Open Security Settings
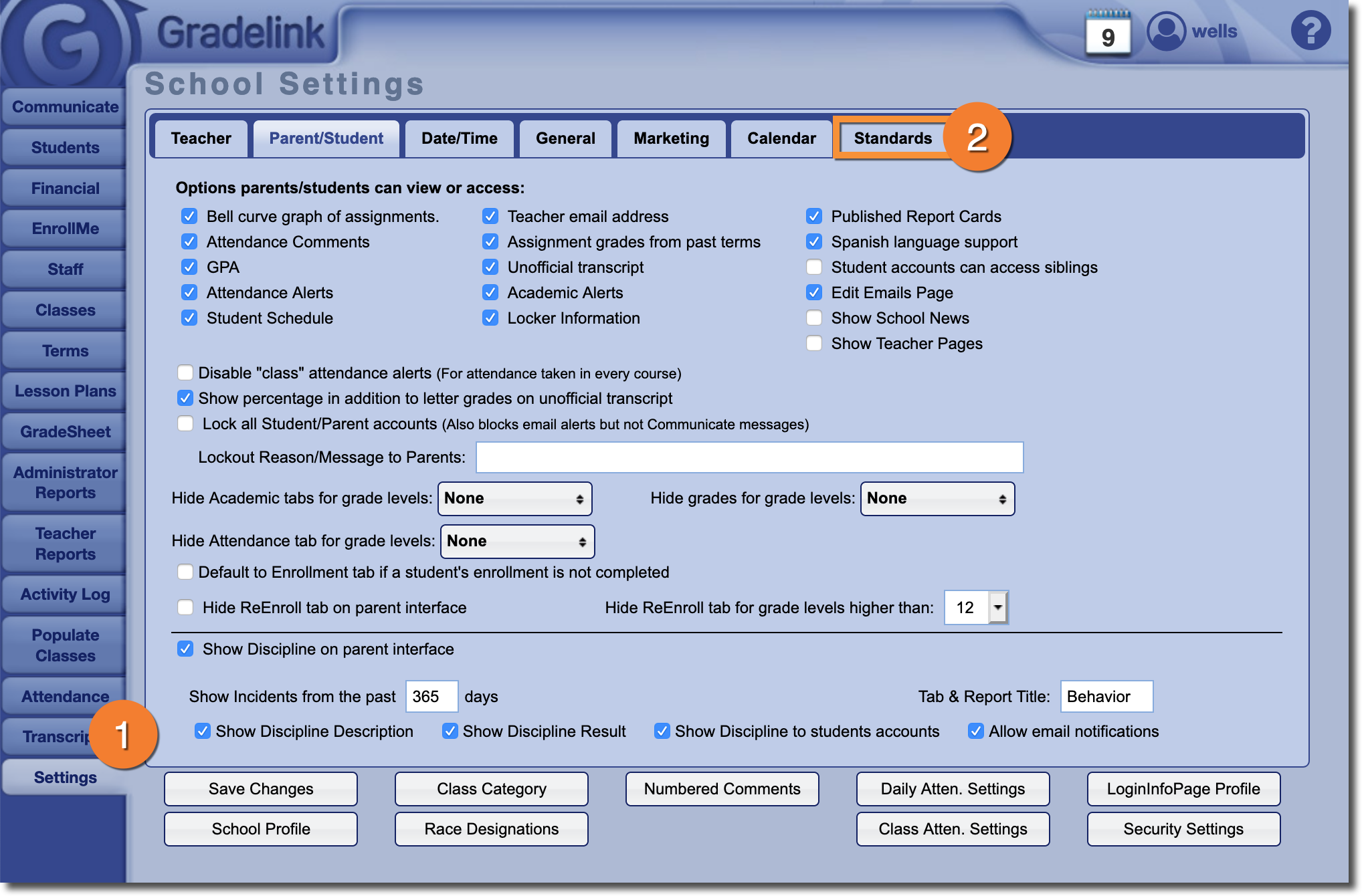 (x=1183, y=829)
